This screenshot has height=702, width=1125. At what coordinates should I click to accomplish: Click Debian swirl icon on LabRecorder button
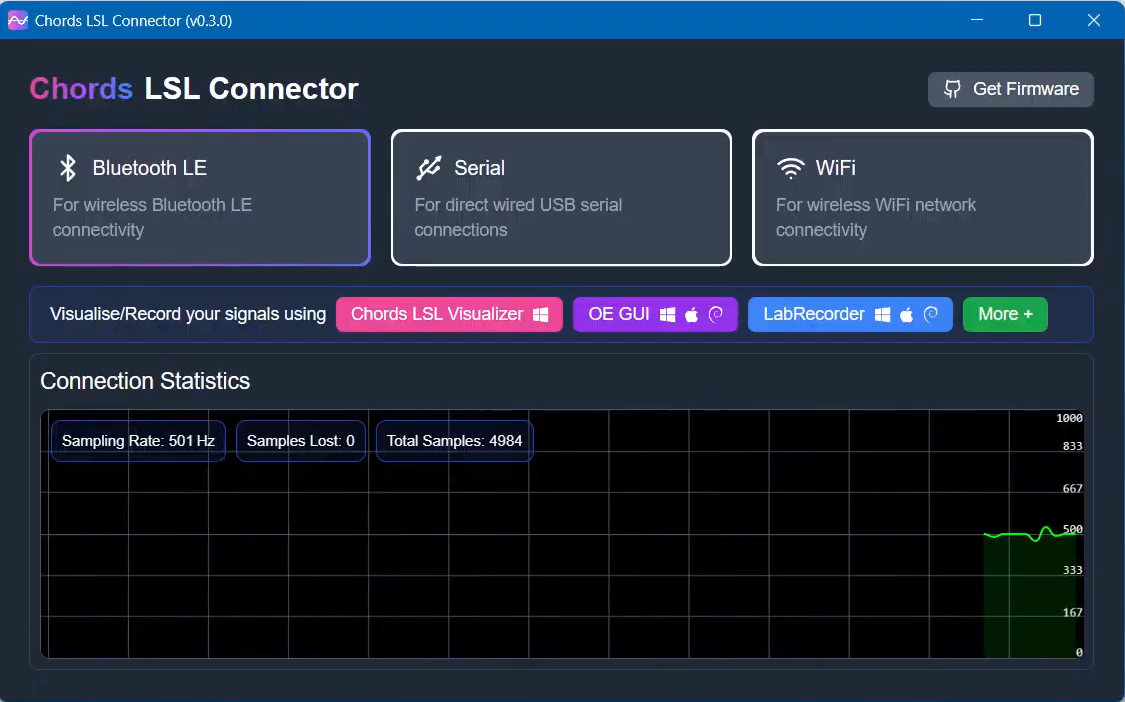click(x=930, y=315)
